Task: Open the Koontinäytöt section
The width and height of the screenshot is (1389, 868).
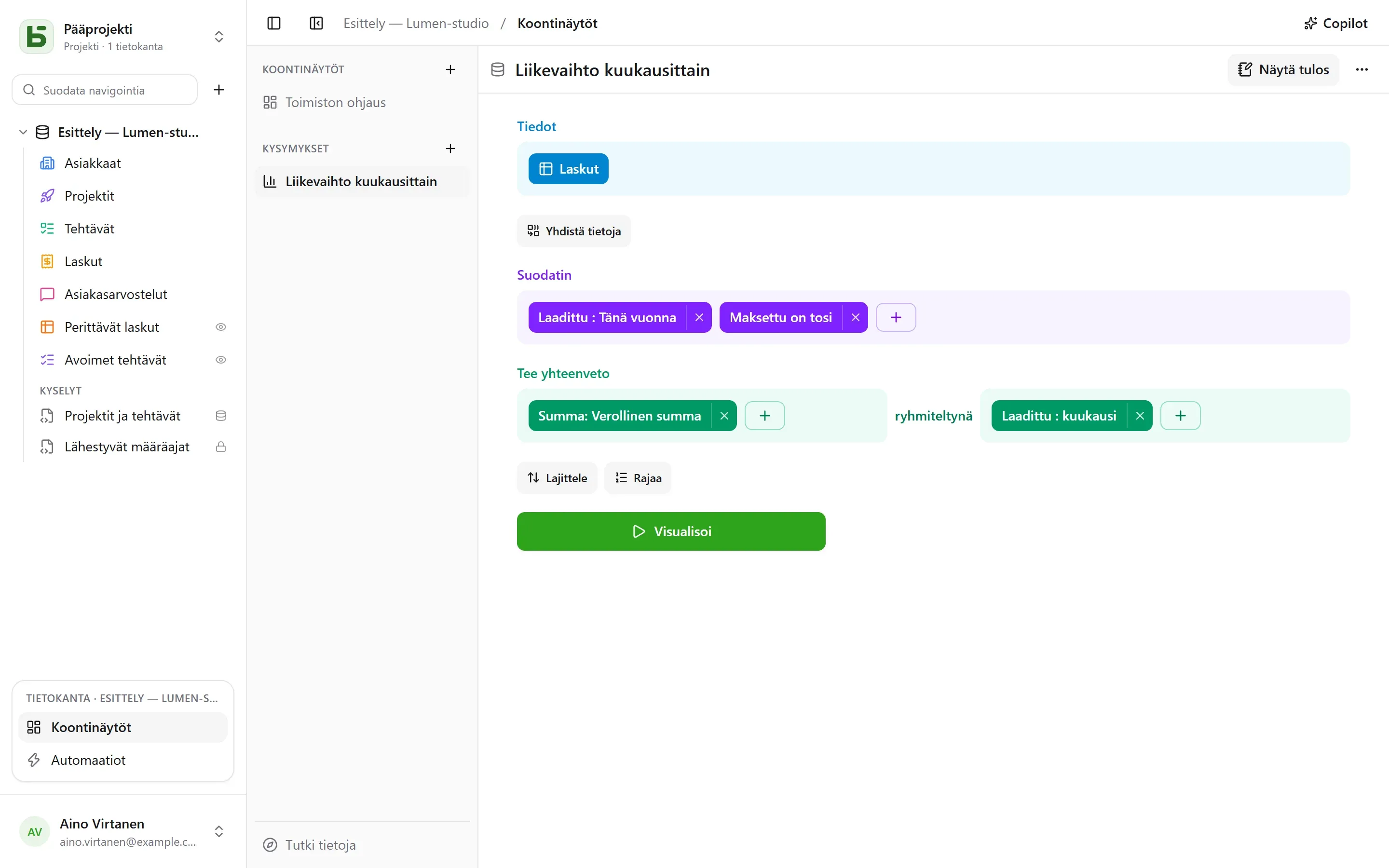Action: pyautogui.click(x=123, y=727)
